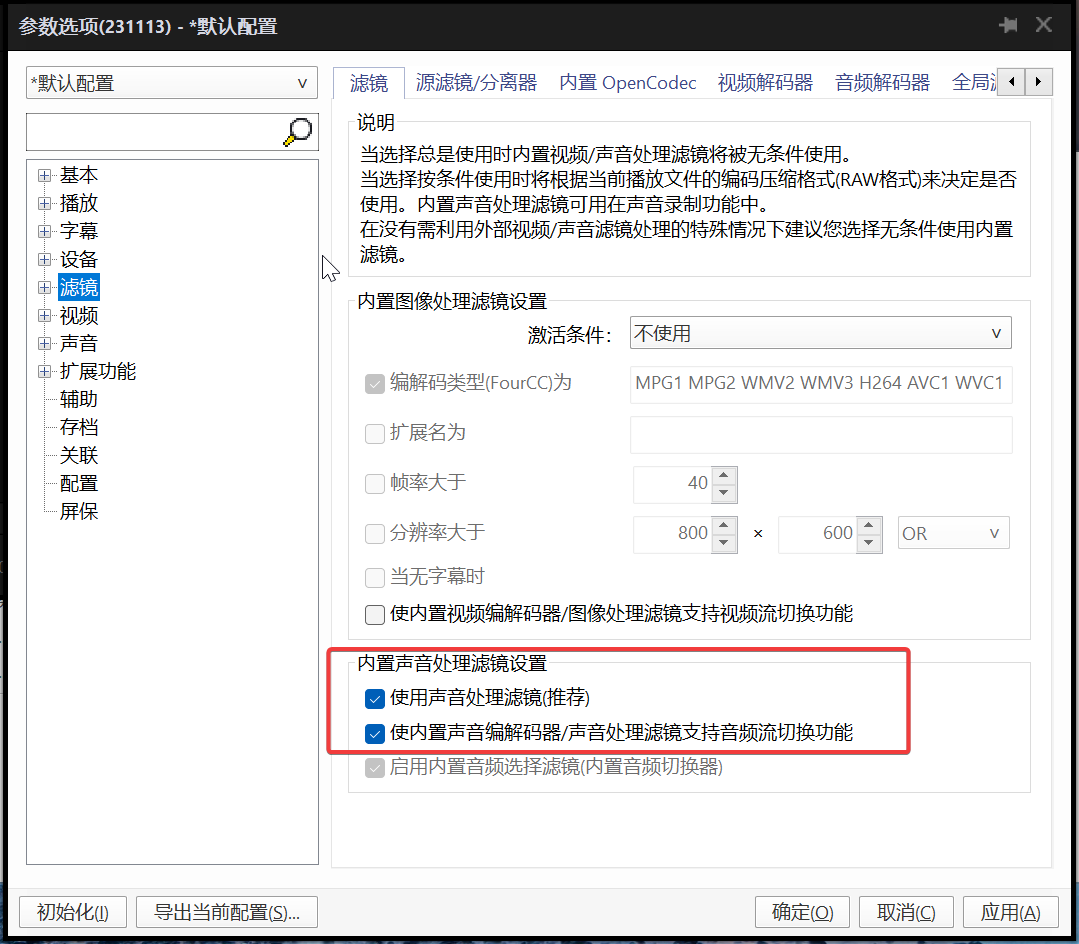Click the resolution height field showing 600

(818, 534)
